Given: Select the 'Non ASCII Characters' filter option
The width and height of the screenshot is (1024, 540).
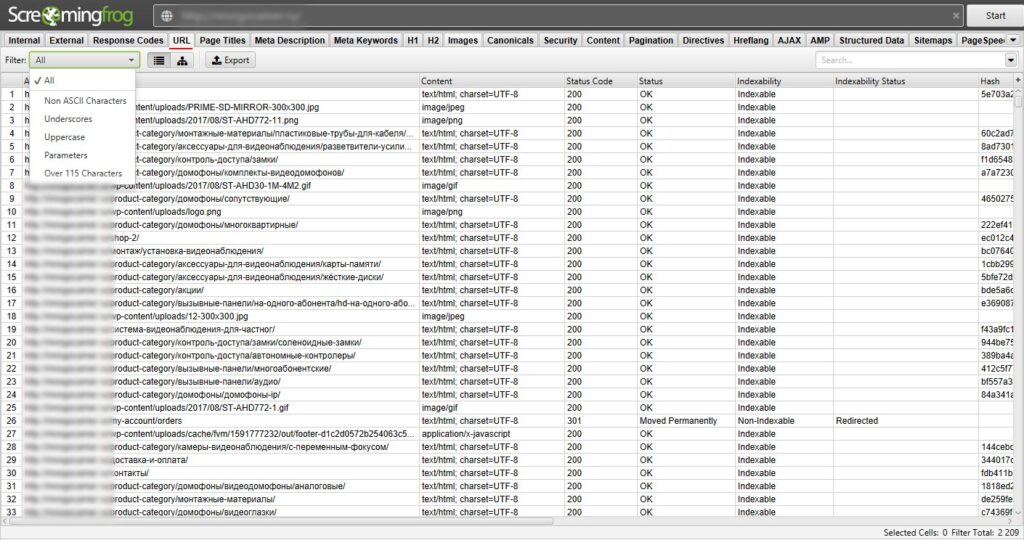Looking at the screenshot, I should [85, 100].
